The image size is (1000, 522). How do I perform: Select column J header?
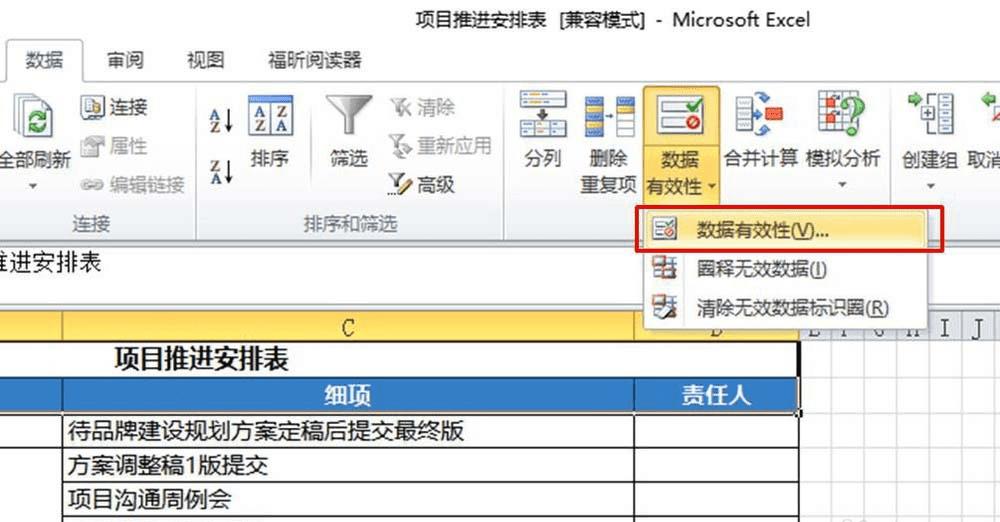click(x=978, y=328)
